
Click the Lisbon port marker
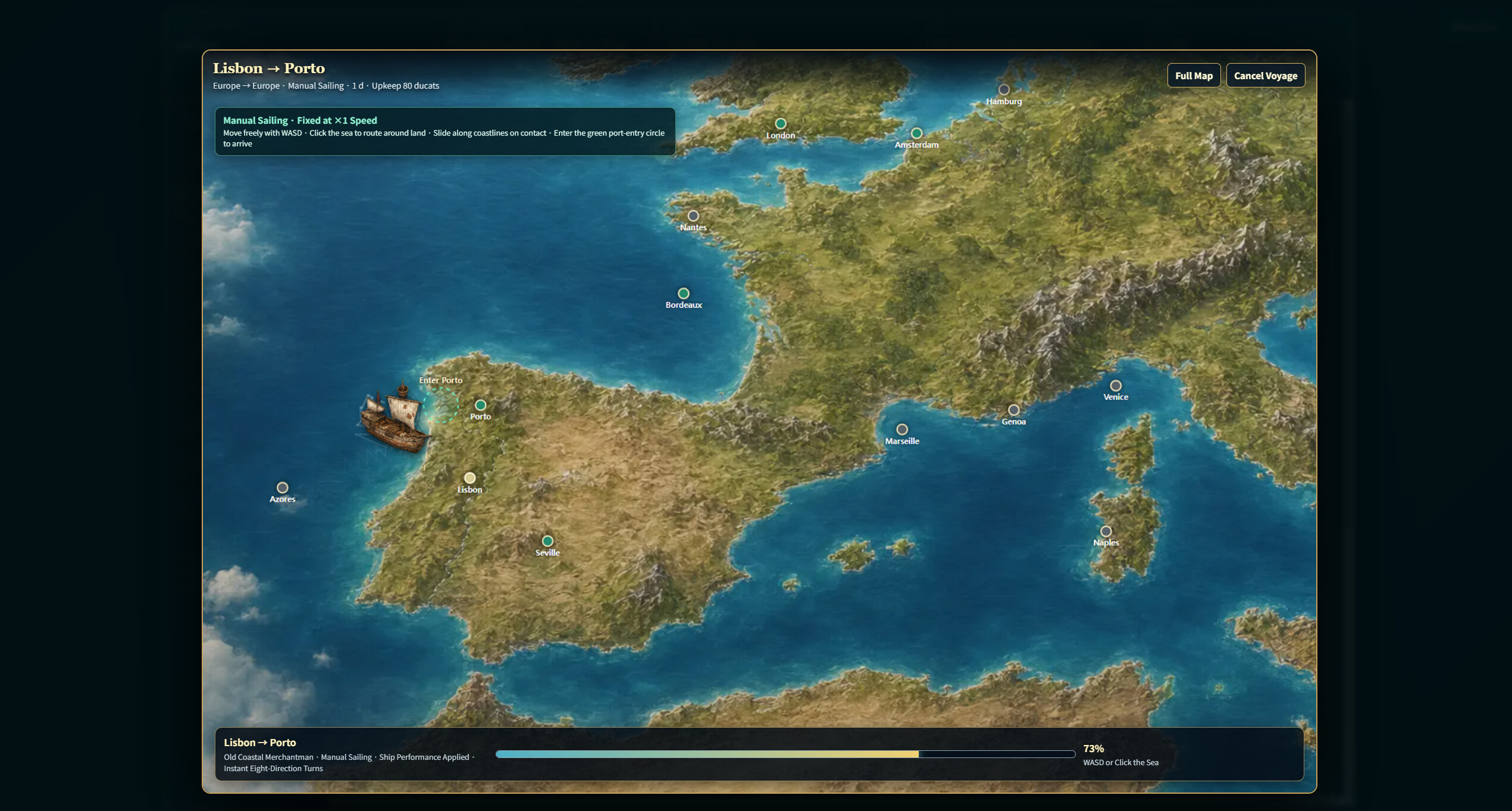tap(469, 478)
